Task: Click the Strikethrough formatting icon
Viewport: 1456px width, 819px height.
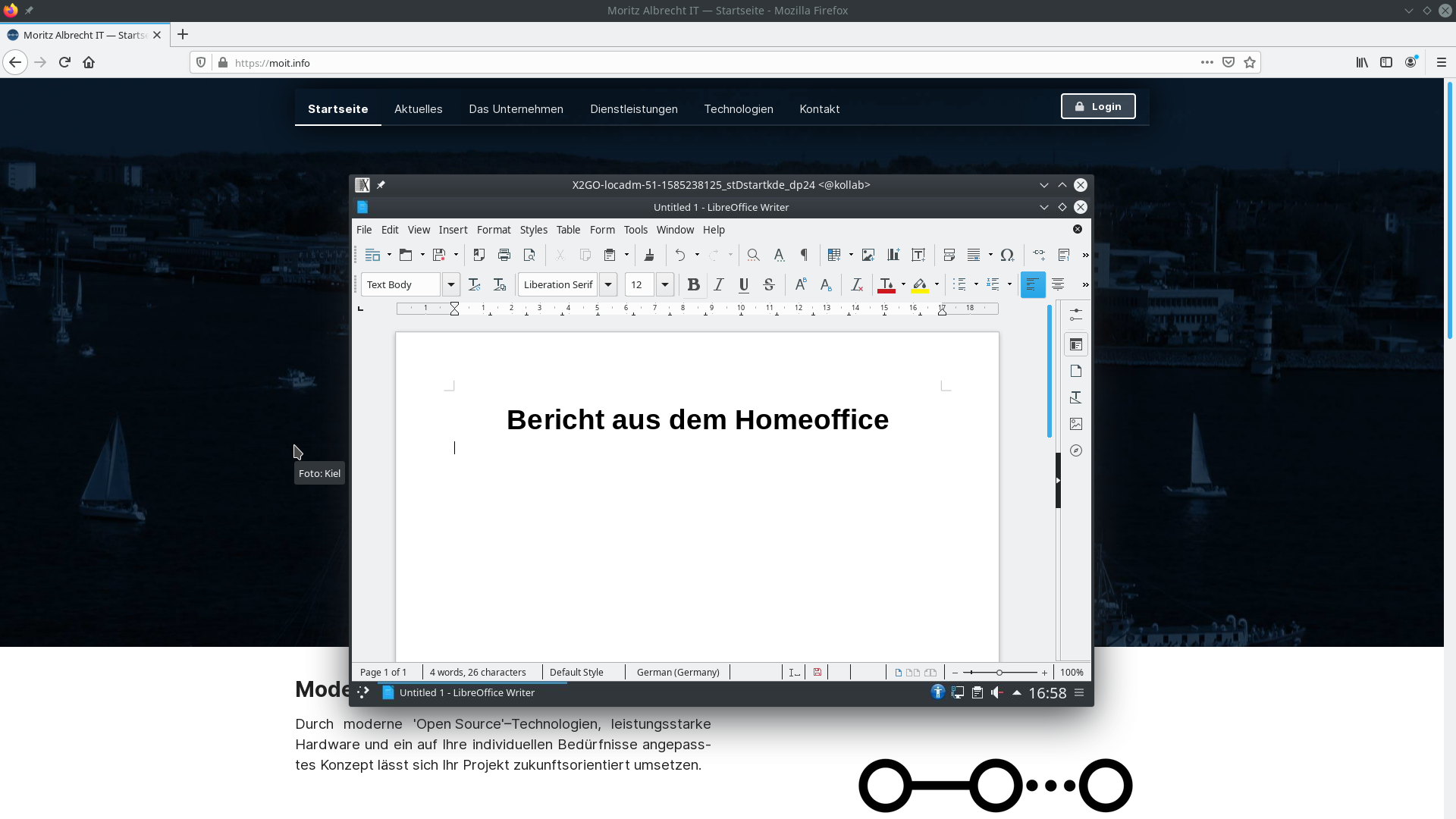Action: 769,284
